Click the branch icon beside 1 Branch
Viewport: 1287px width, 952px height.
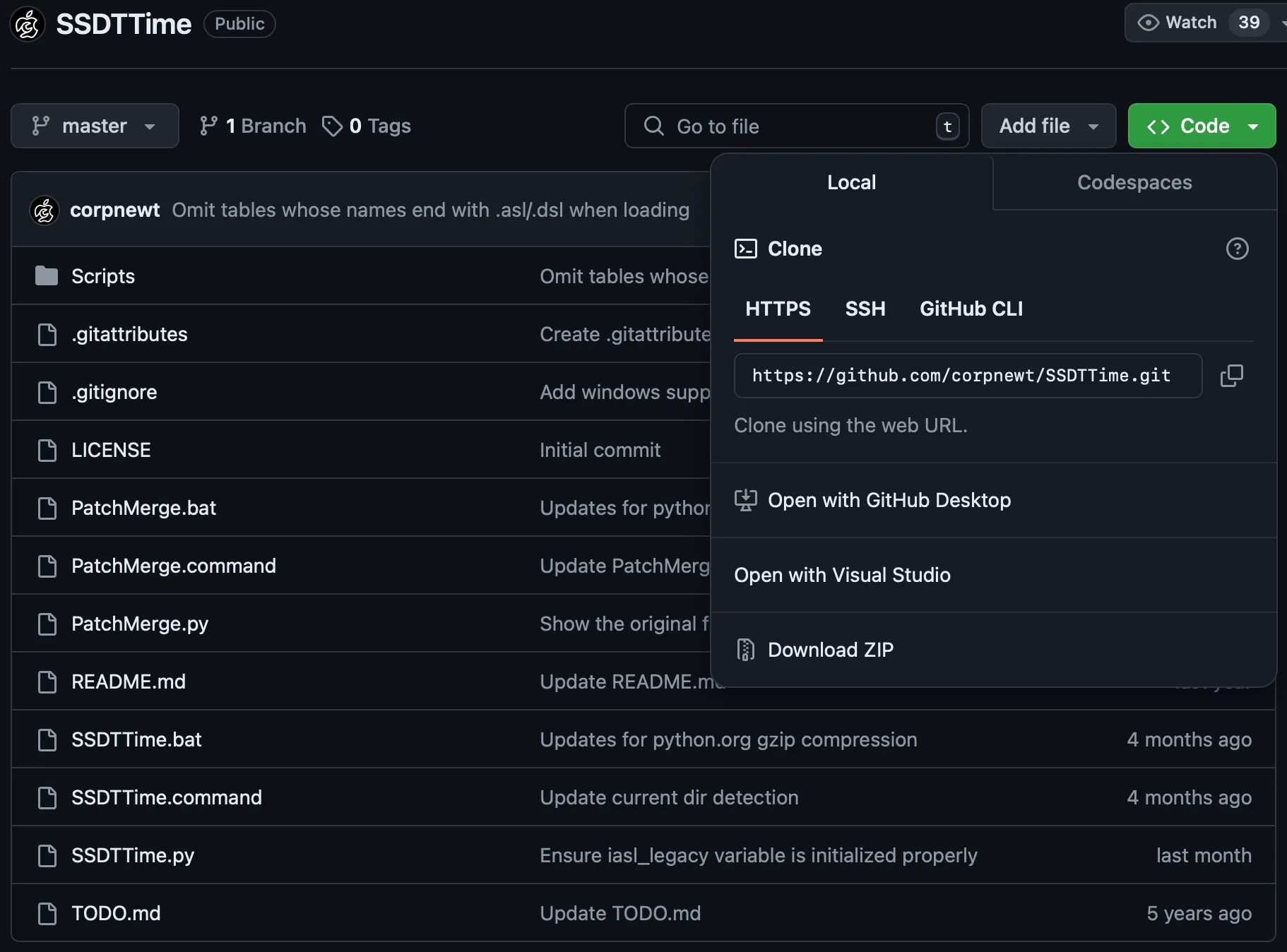208,126
